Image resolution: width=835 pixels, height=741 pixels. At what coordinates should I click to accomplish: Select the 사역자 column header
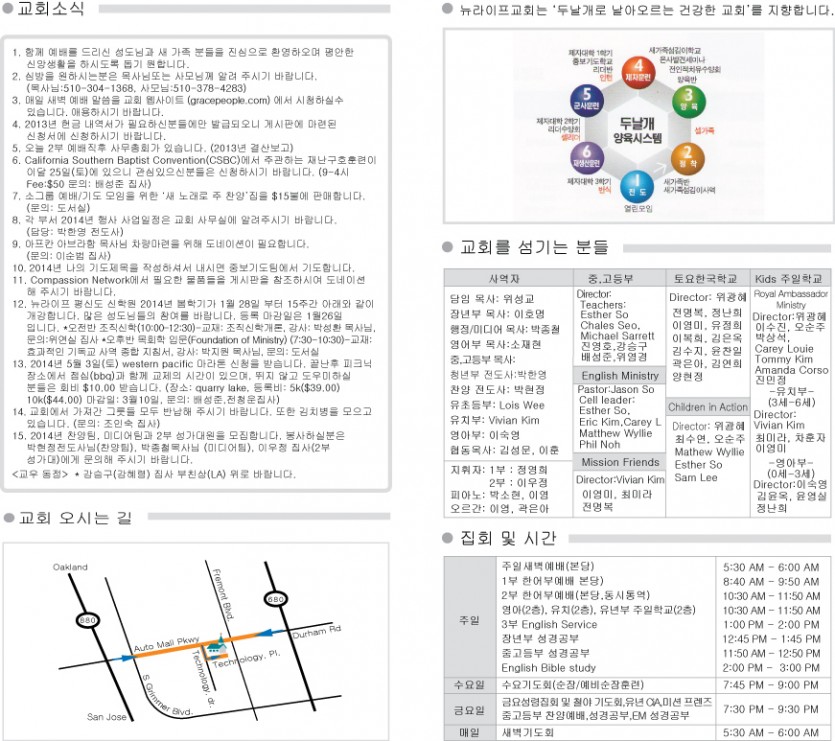509,278
